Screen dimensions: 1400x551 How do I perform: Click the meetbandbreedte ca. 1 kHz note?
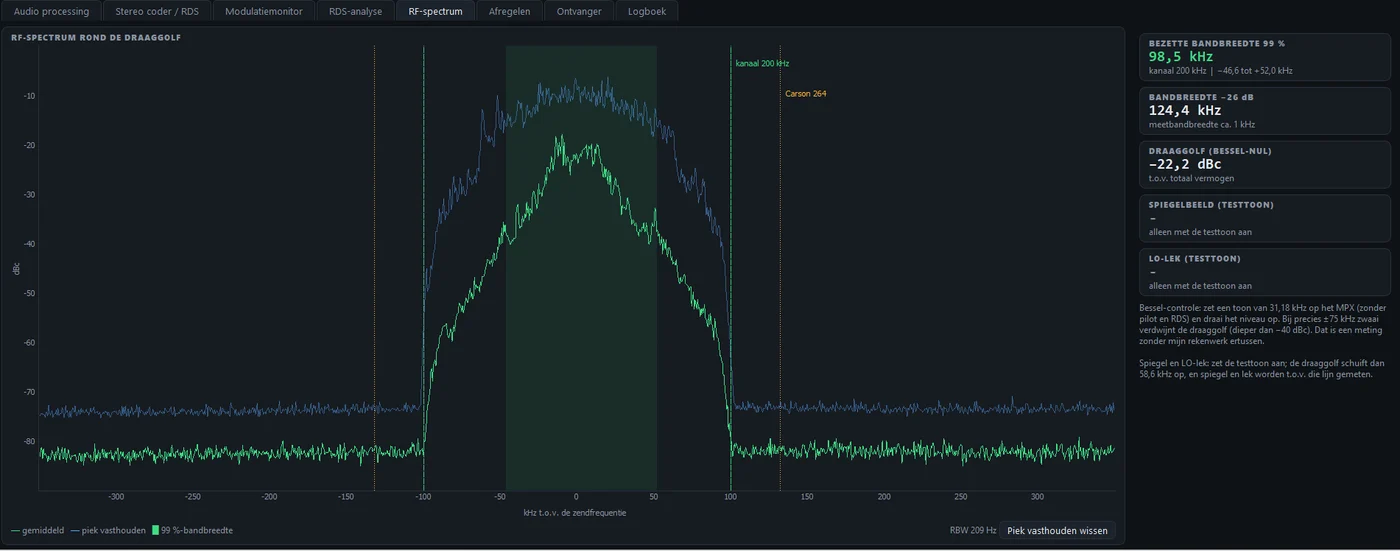point(1202,125)
